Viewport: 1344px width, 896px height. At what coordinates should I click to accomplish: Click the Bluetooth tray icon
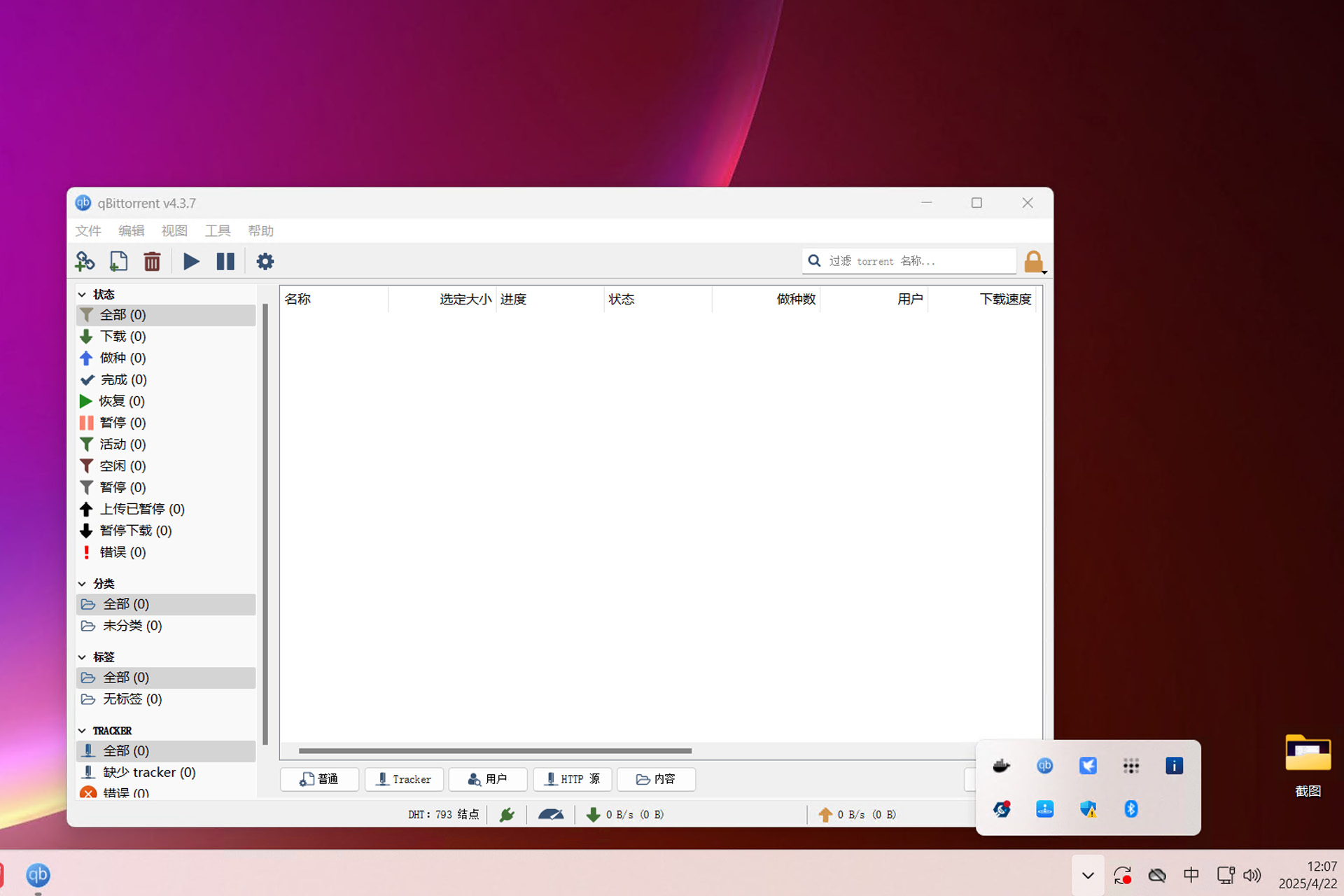point(1131,809)
